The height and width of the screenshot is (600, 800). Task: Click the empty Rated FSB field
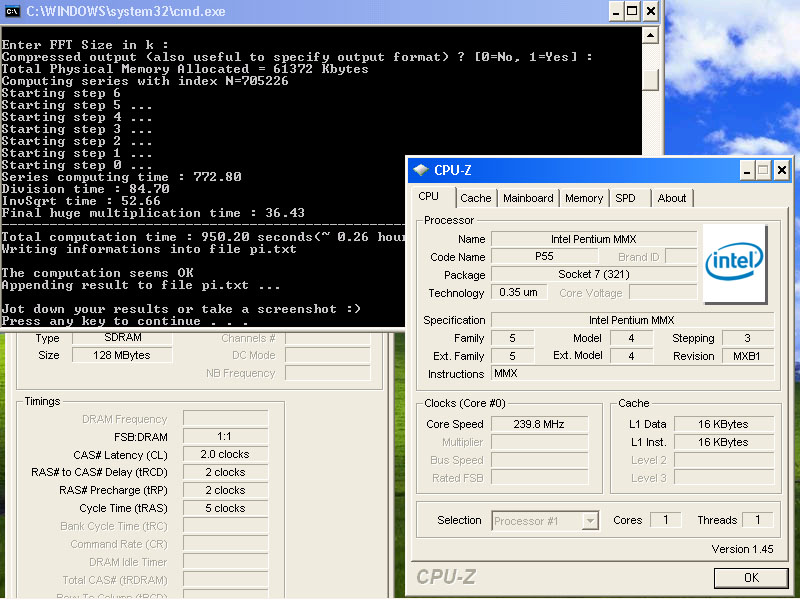tap(539, 478)
